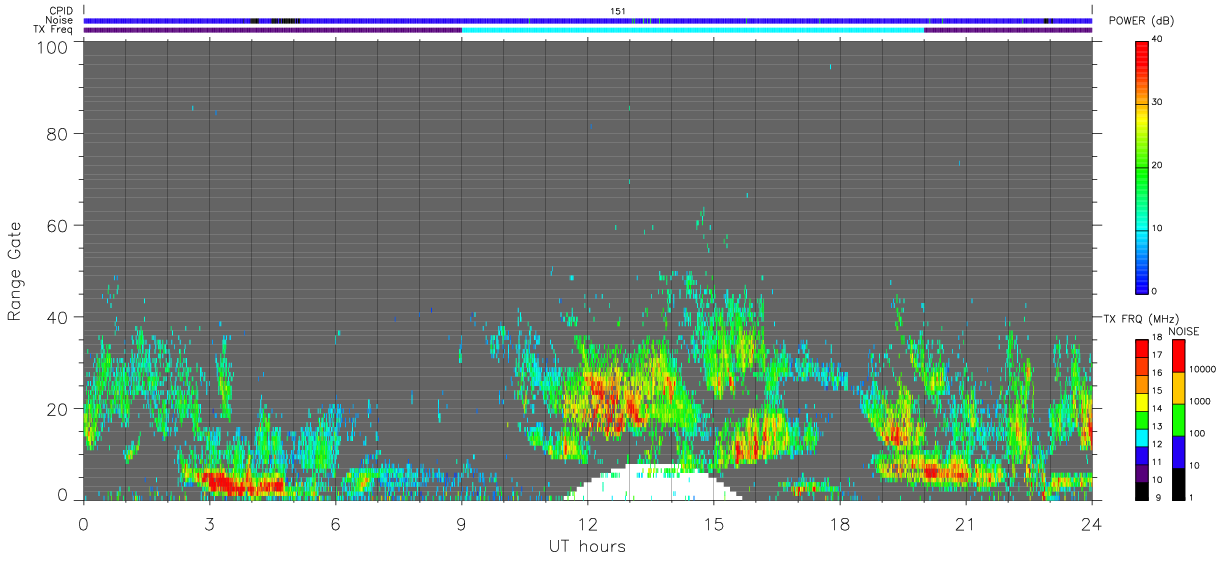The width and height of the screenshot is (1228, 567).
Task: Click the 40 label on the POWER scale
Action: (1158, 40)
